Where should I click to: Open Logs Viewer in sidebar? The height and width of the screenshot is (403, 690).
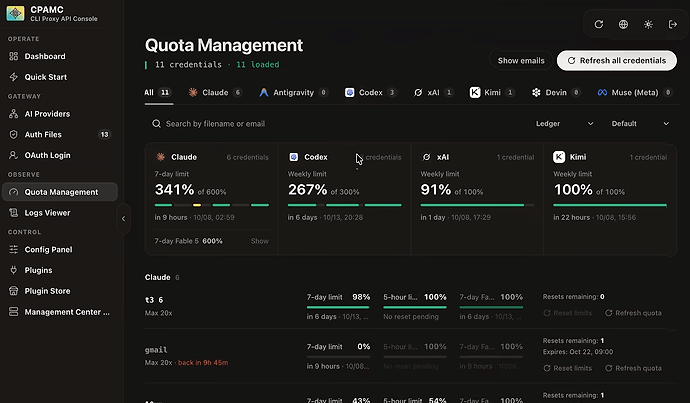coord(59,213)
